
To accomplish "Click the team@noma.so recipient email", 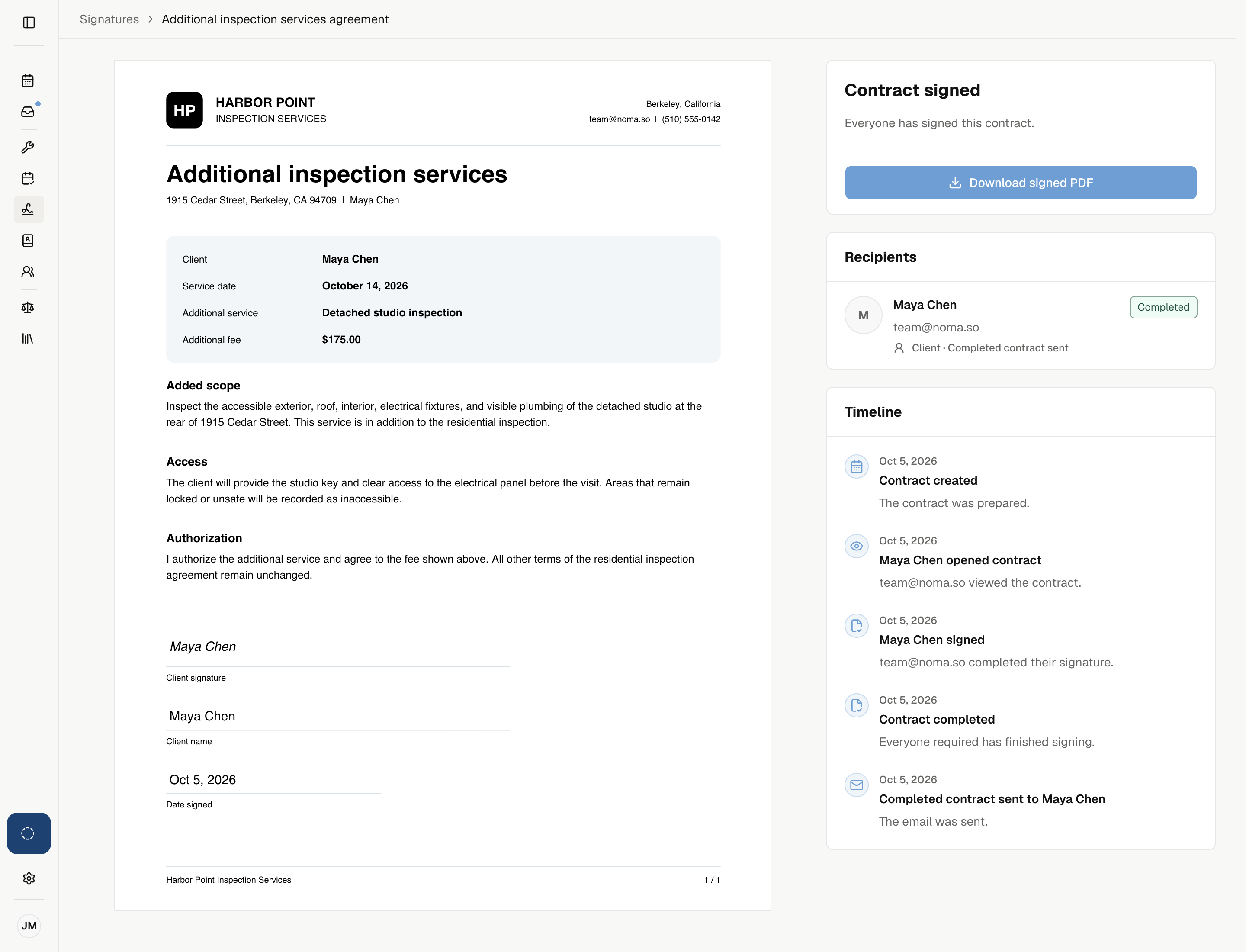I will pos(935,327).
